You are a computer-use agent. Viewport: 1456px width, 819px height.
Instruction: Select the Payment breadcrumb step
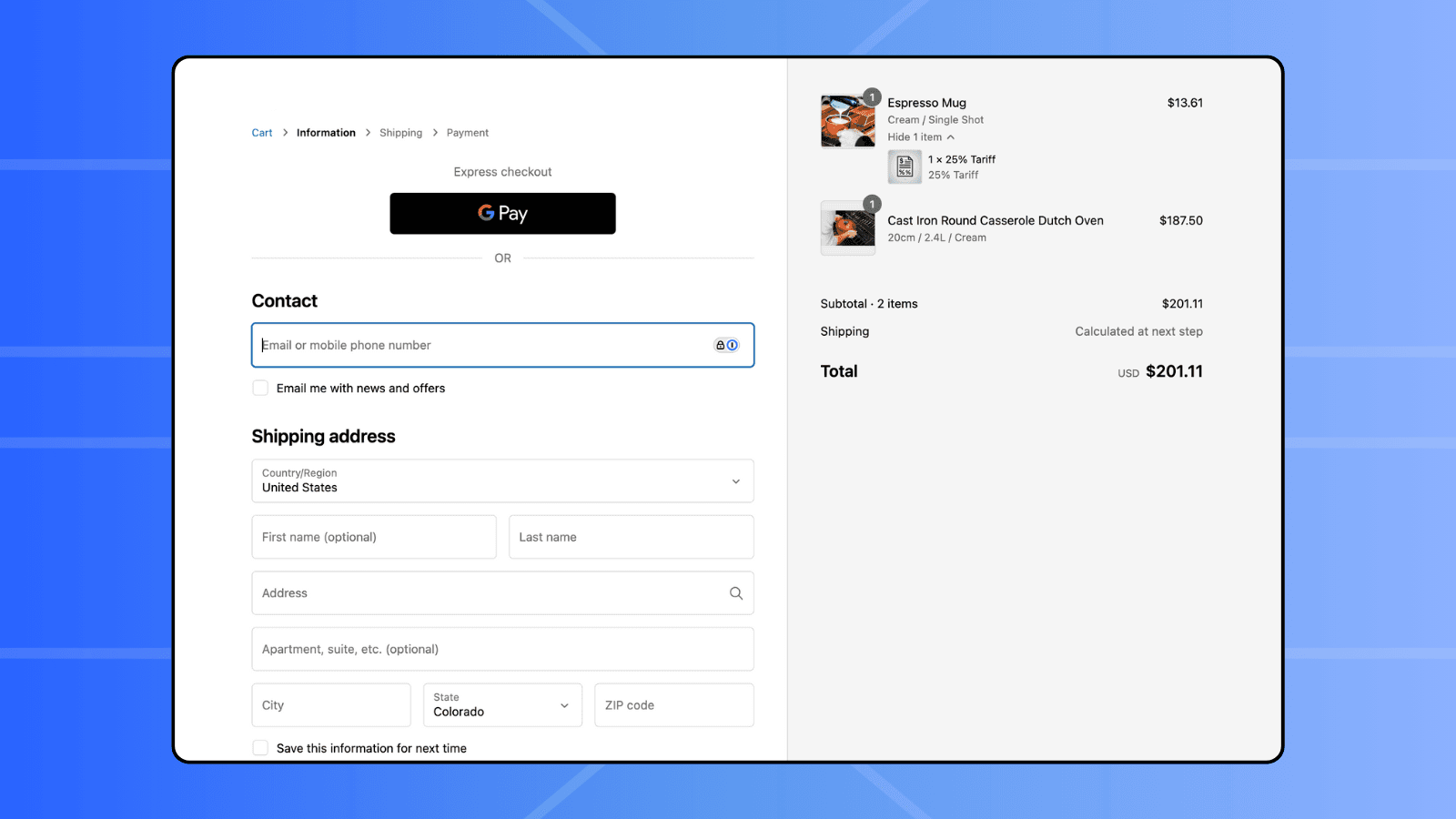pyautogui.click(x=467, y=133)
